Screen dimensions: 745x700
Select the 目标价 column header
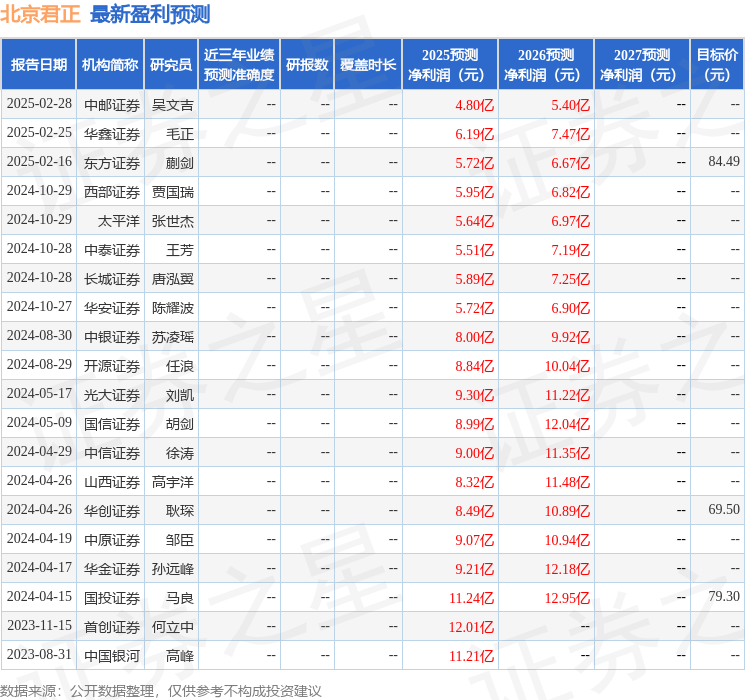point(717,65)
